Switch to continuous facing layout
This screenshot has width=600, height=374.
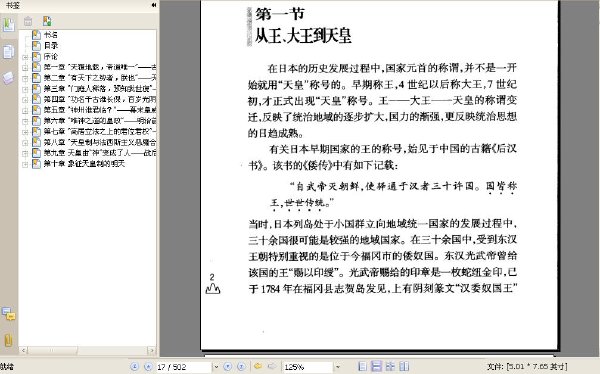coord(390,366)
